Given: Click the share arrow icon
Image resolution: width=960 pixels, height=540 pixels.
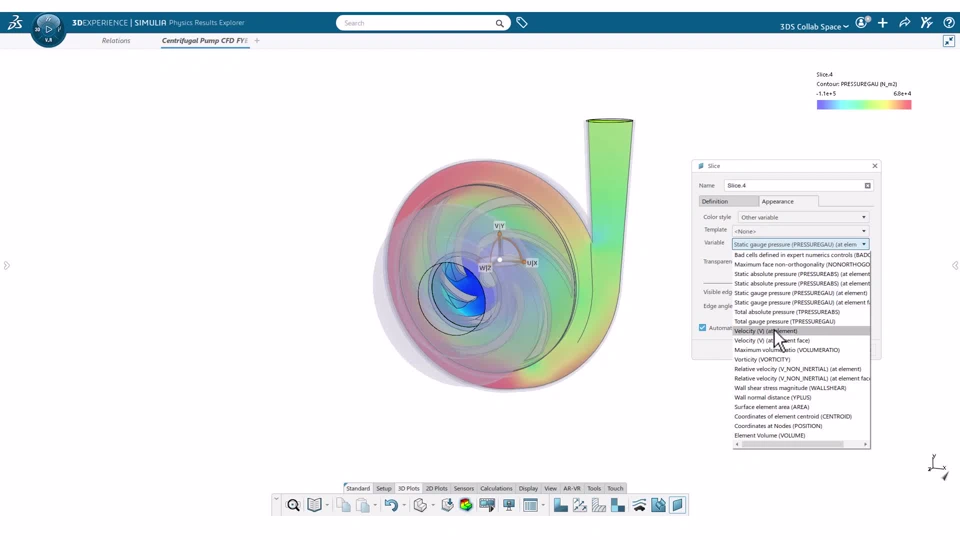Looking at the screenshot, I should click(x=905, y=23).
